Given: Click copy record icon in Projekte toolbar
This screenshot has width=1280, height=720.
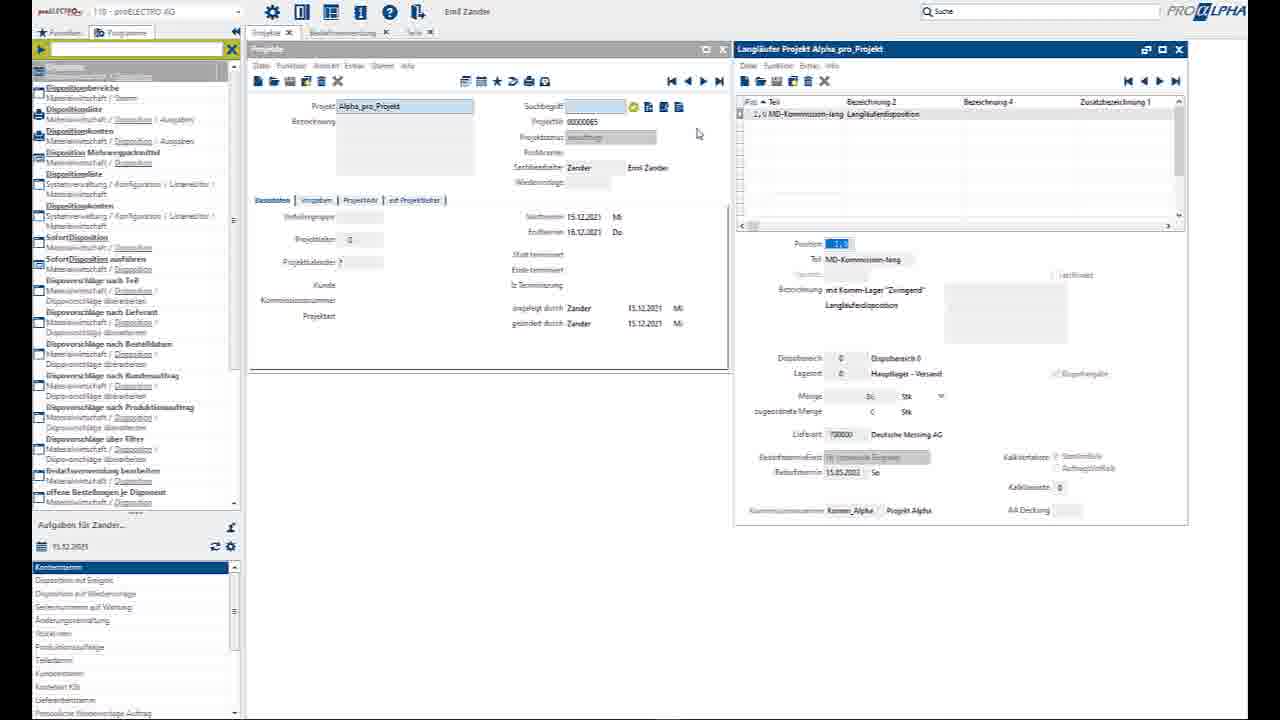Looking at the screenshot, I should [x=306, y=81].
